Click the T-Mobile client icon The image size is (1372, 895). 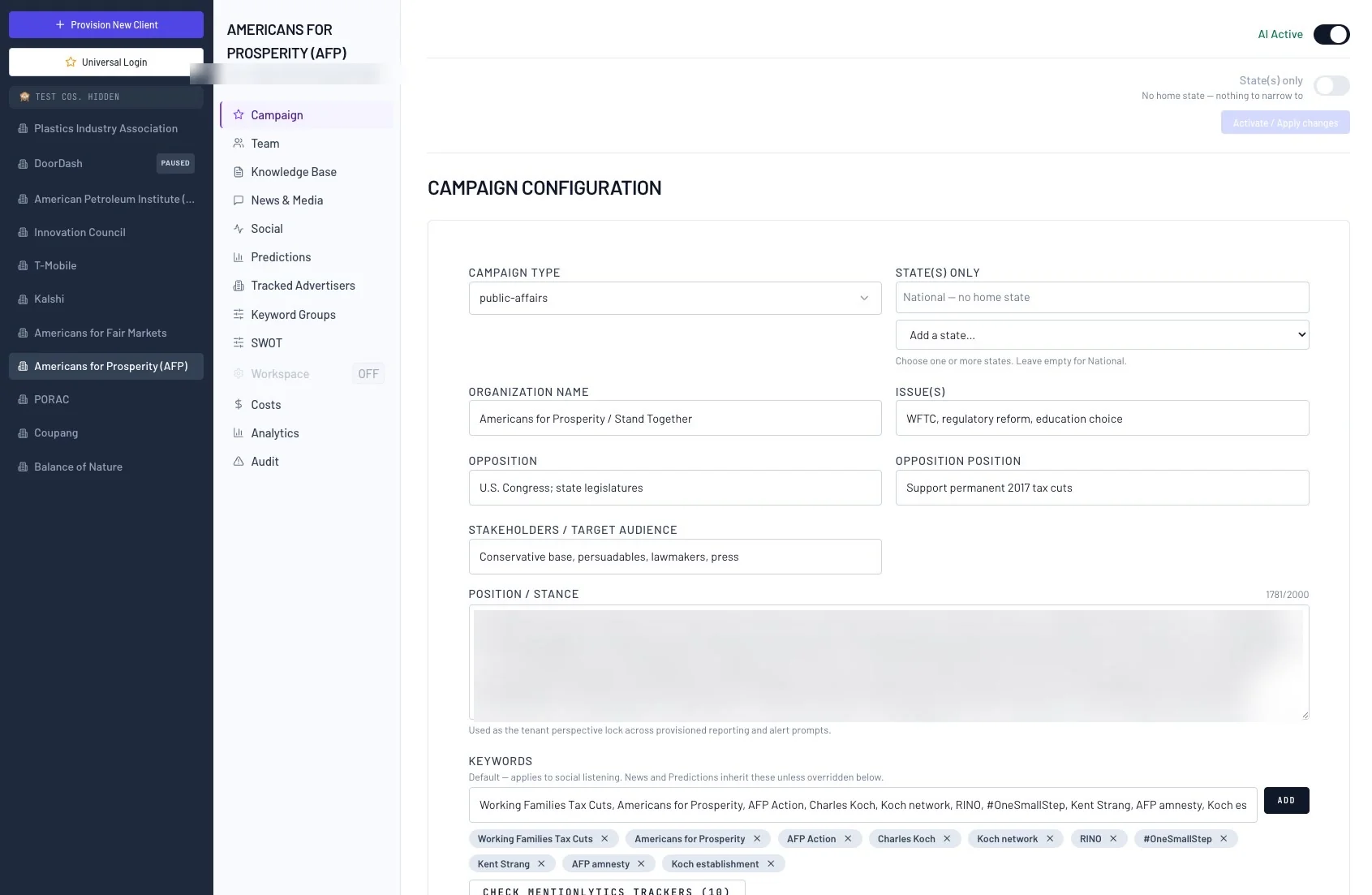[x=23, y=266]
